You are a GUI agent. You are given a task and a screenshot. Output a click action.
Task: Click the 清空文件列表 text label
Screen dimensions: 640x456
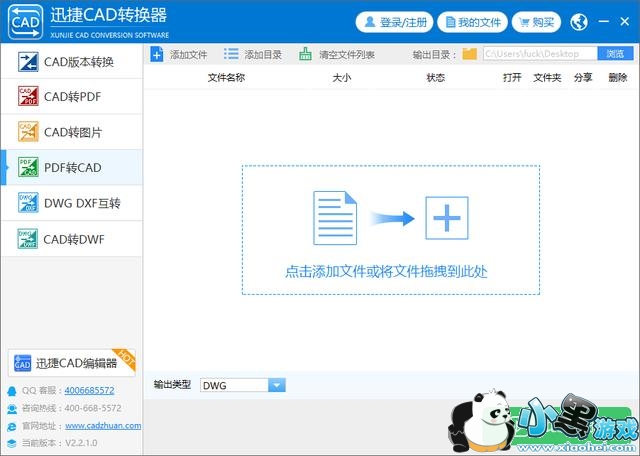tap(347, 55)
